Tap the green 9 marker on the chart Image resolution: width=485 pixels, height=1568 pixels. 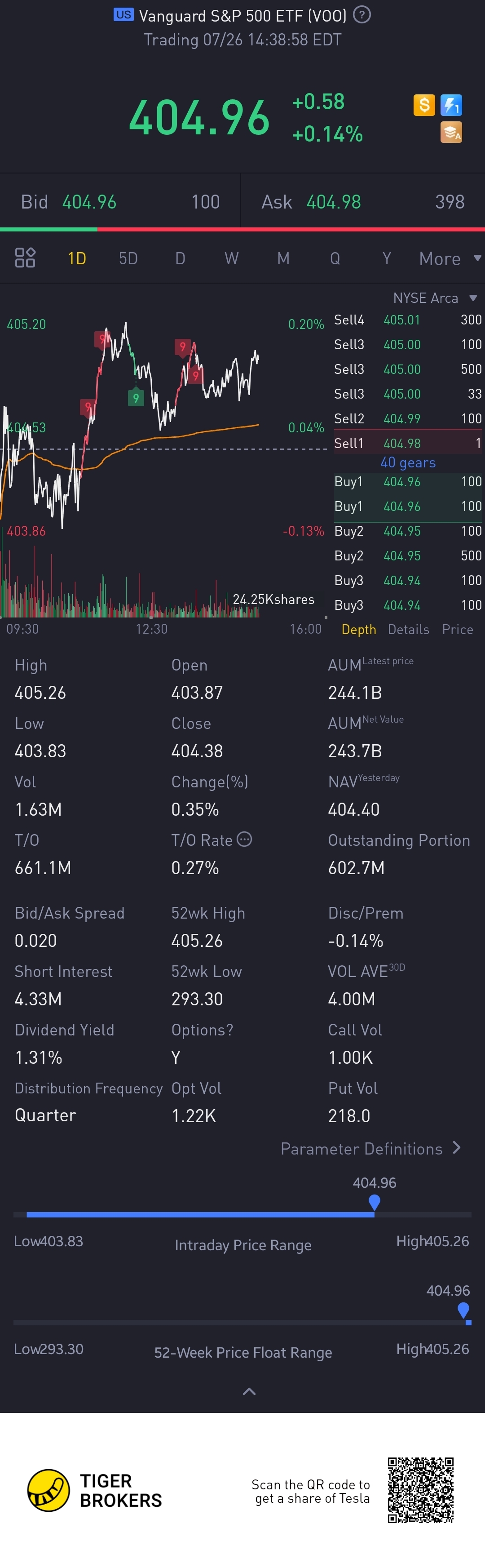(x=136, y=398)
